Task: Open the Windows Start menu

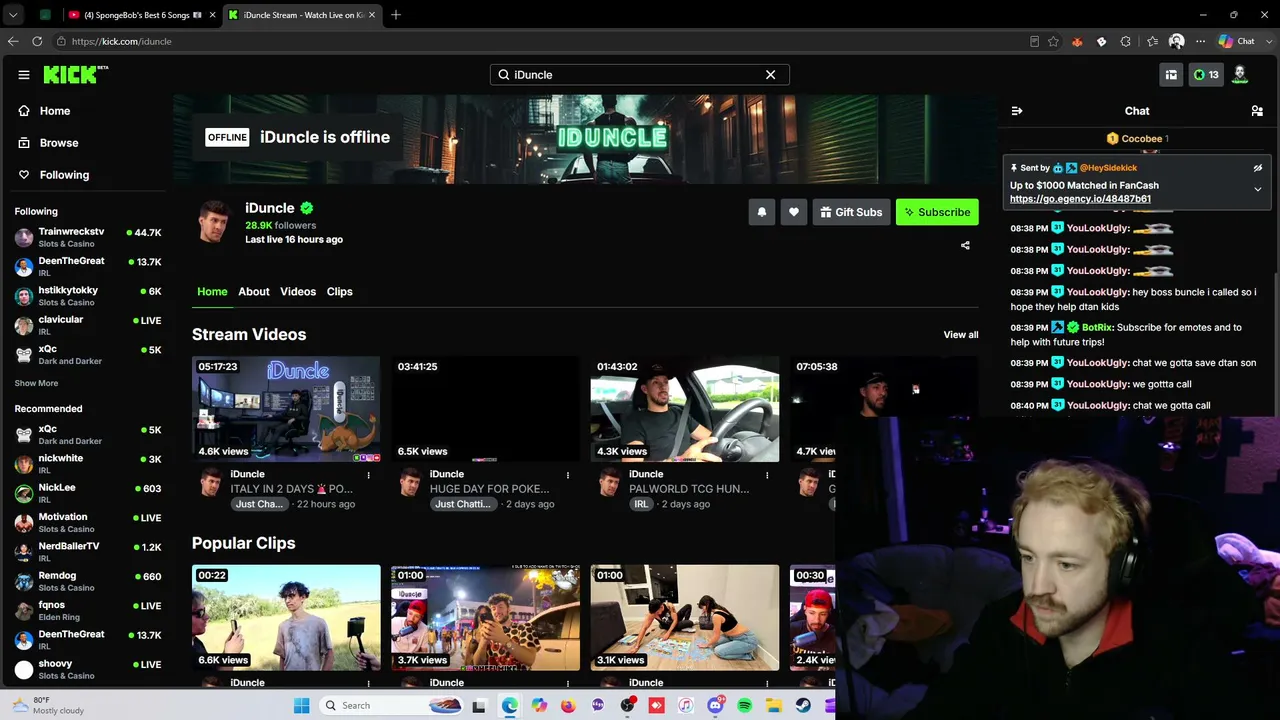Action: coord(301,706)
